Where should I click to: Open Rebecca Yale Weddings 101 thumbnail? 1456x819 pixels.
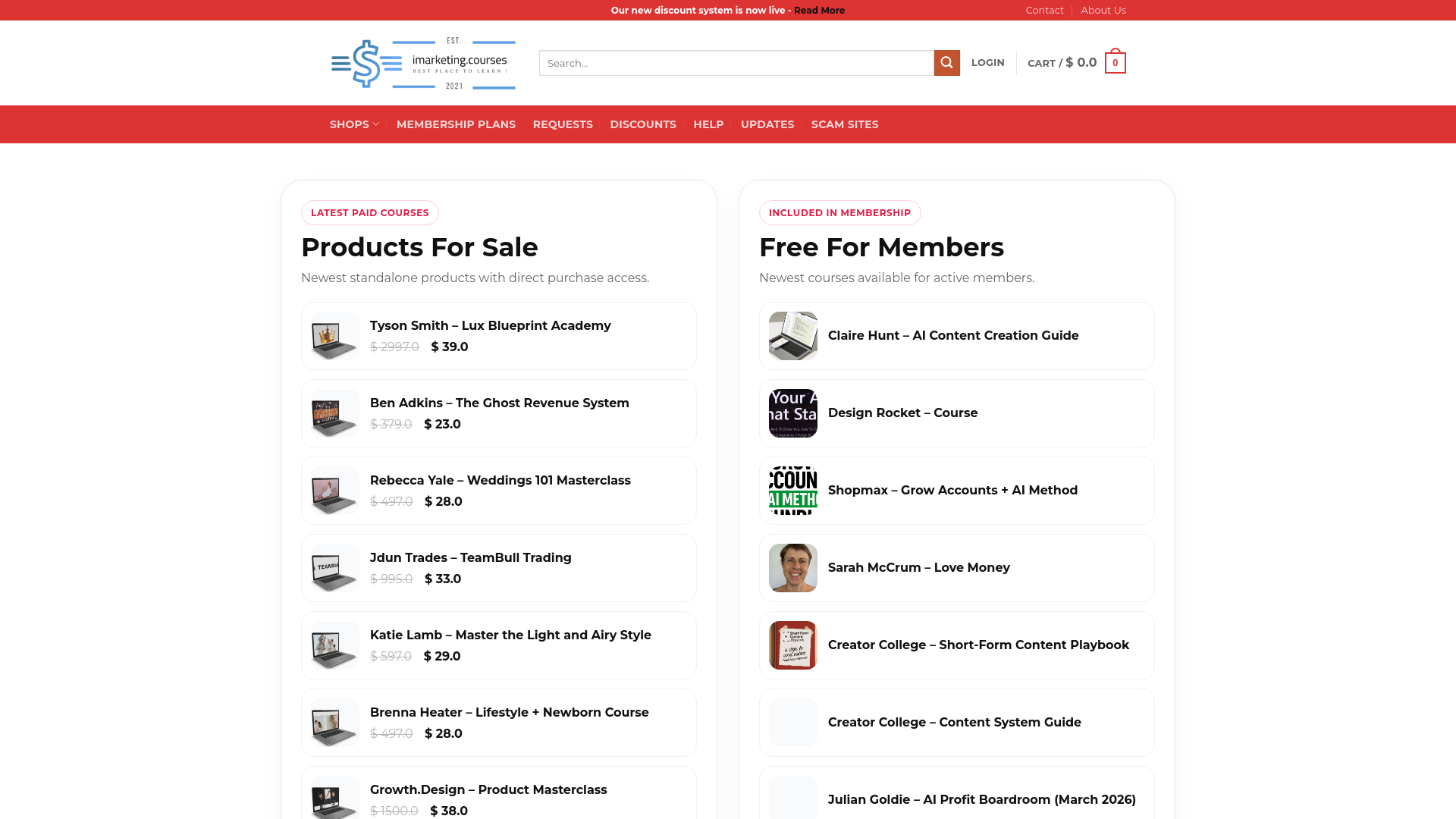[x=335, y=491]
